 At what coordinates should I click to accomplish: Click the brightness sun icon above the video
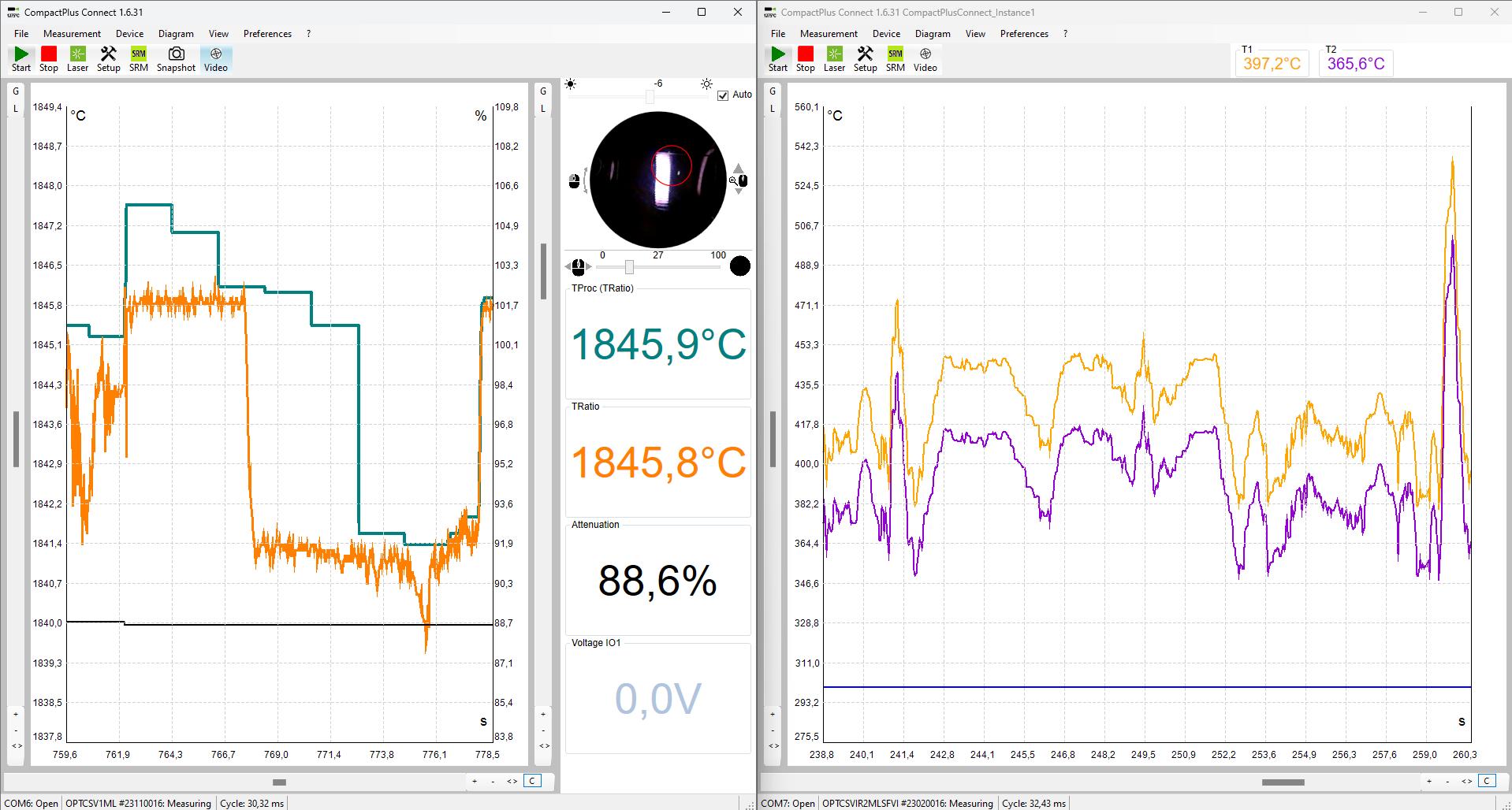(706, 84)
